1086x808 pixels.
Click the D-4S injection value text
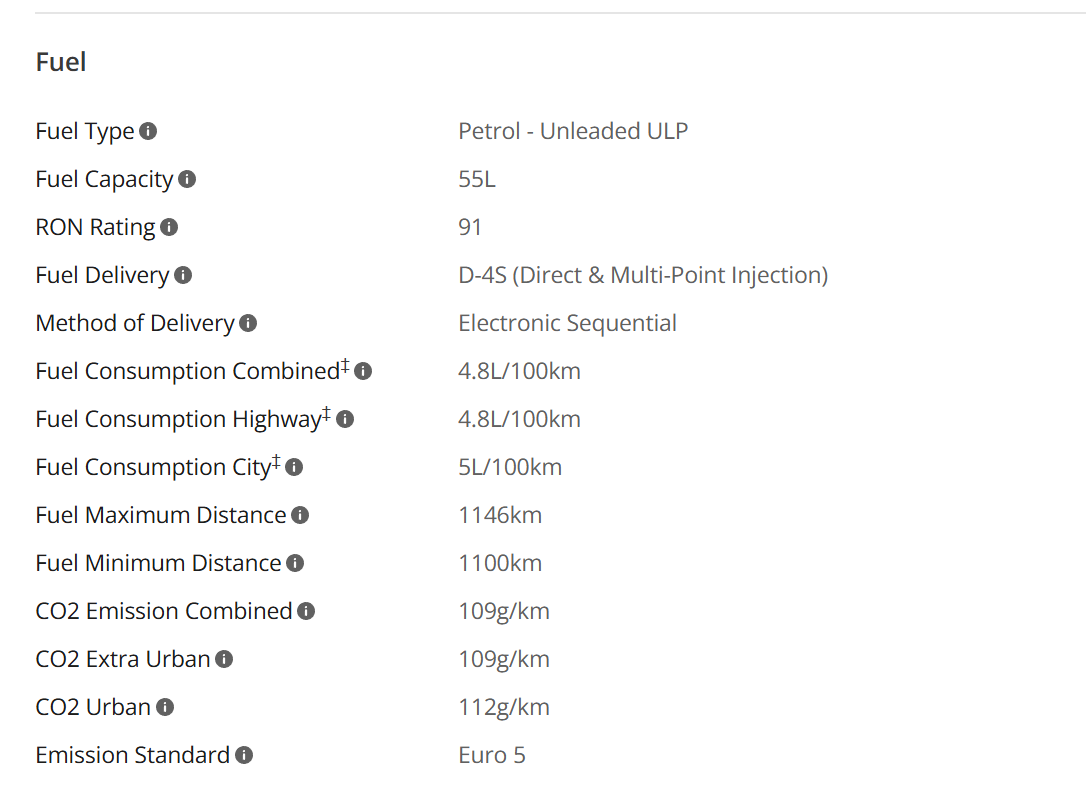[x=643, y=276]
